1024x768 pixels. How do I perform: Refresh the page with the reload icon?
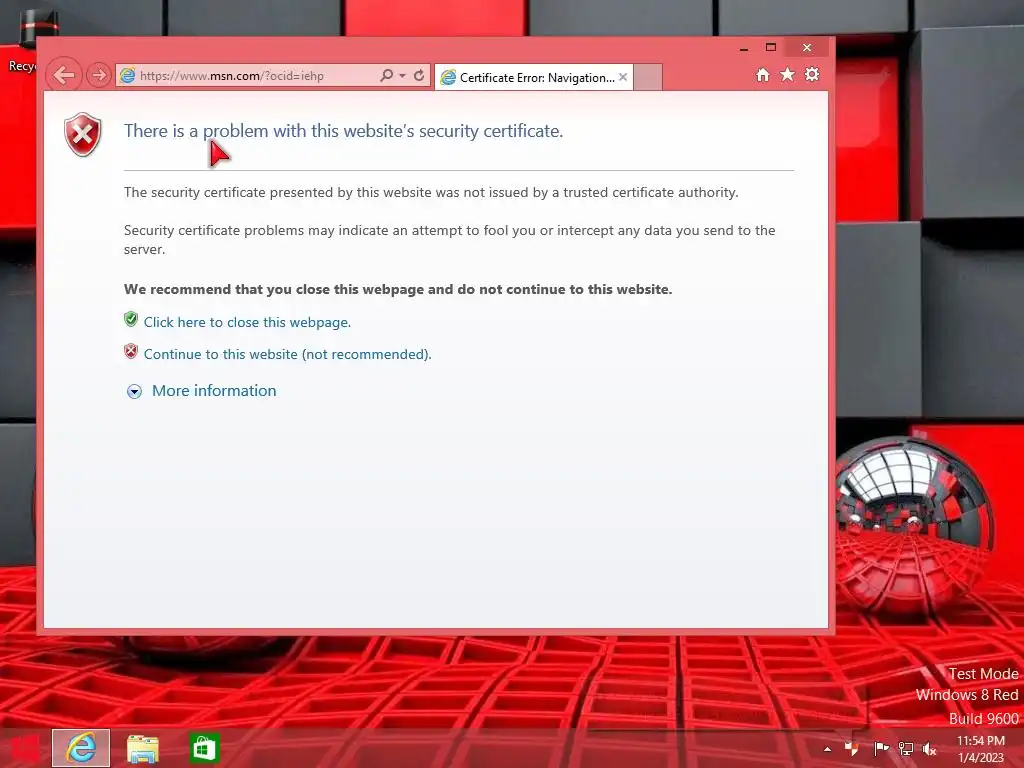419,76
